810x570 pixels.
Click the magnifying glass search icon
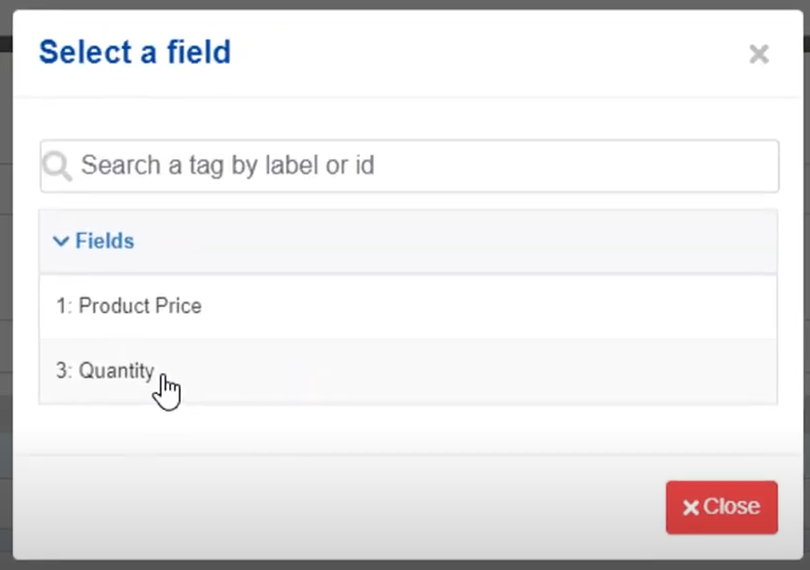(x=57, y=166)
